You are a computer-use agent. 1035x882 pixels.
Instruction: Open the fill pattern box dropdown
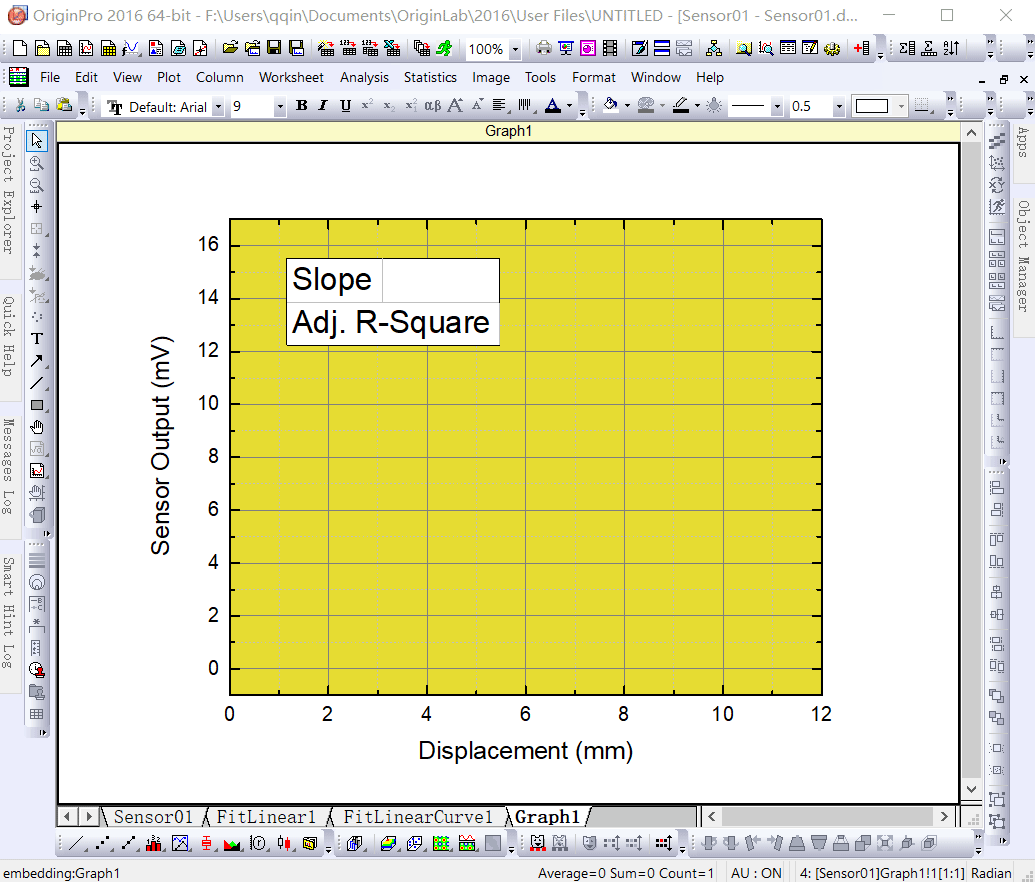901,106
